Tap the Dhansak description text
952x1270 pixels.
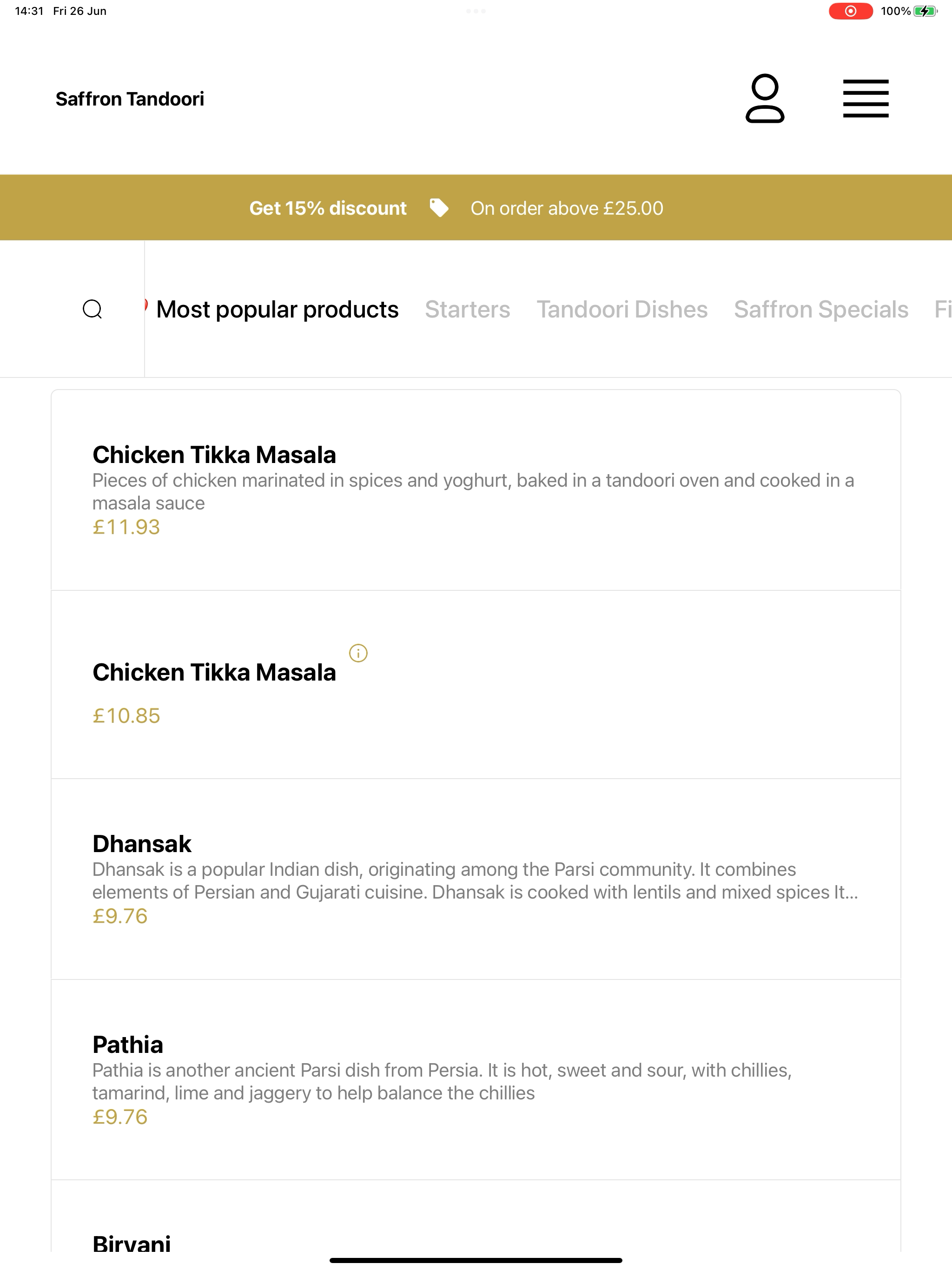pyautogui.click(x=475, y=881)
